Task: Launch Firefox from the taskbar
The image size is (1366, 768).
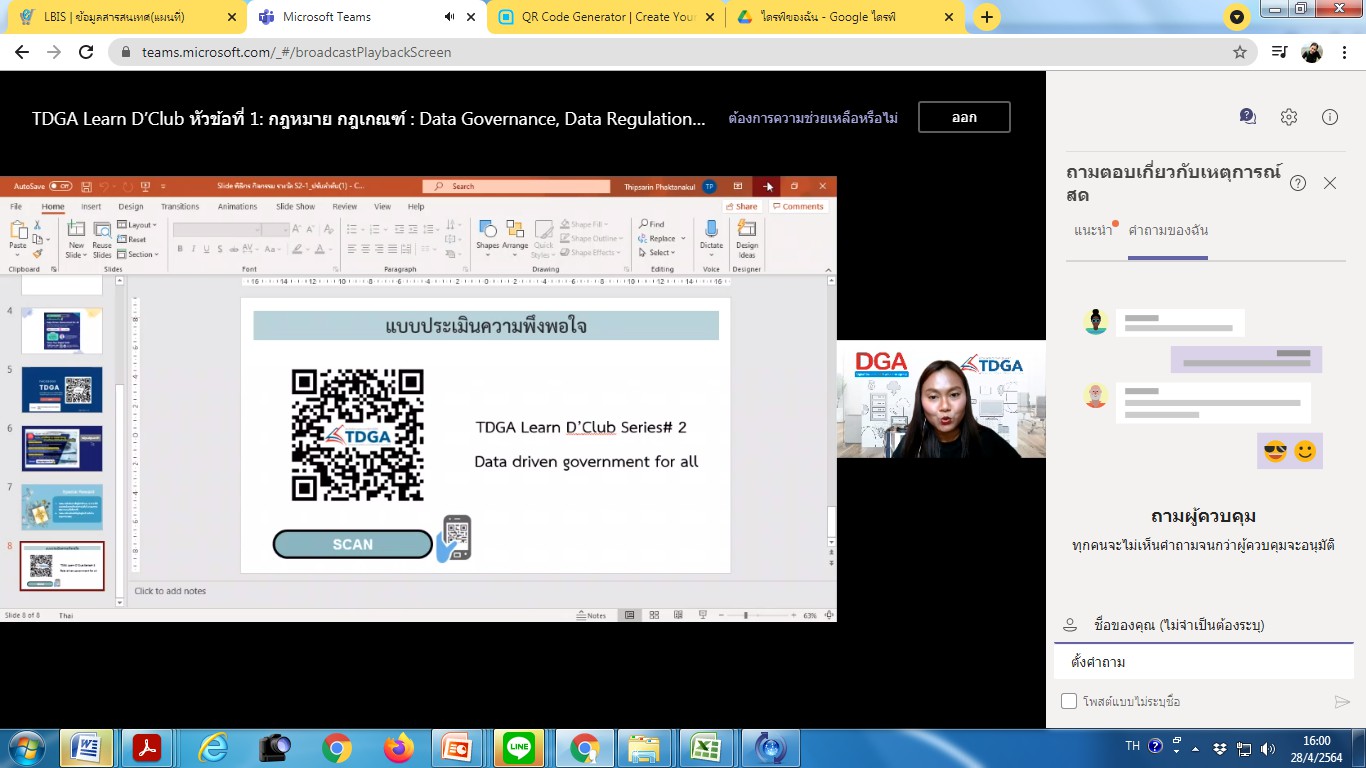Action: (x=398, y=747)
